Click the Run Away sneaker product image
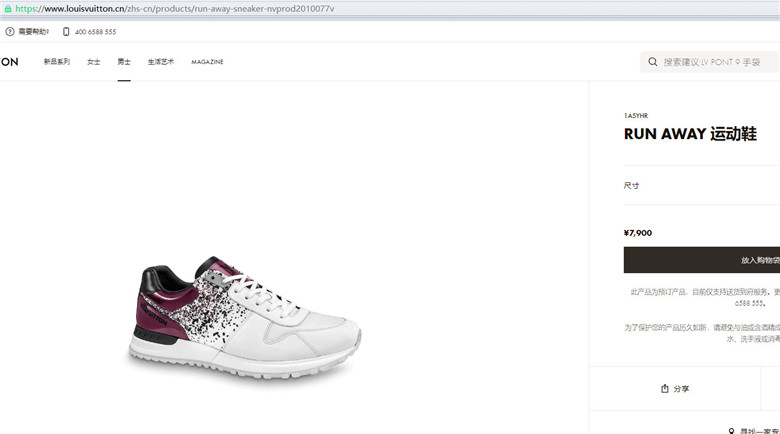The width and height of the screenshot is (780, 434). tap(243, 319)
